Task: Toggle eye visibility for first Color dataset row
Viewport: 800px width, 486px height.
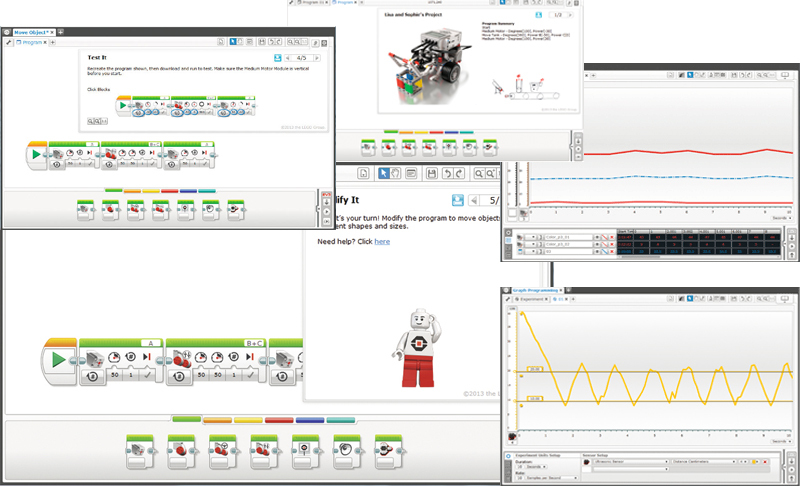Action: (596, 237)
